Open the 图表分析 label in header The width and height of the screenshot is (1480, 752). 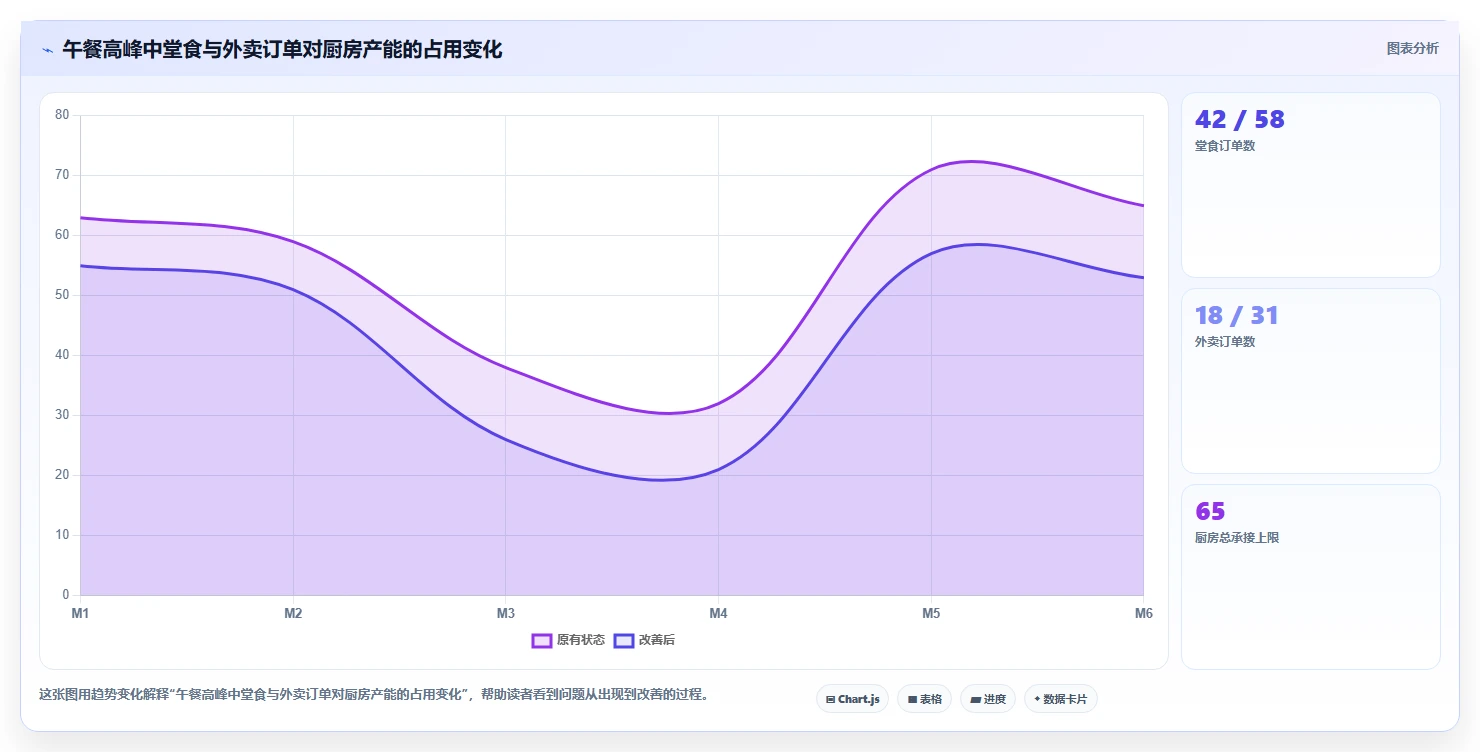pyautogui.click(x=1412, y=48)
